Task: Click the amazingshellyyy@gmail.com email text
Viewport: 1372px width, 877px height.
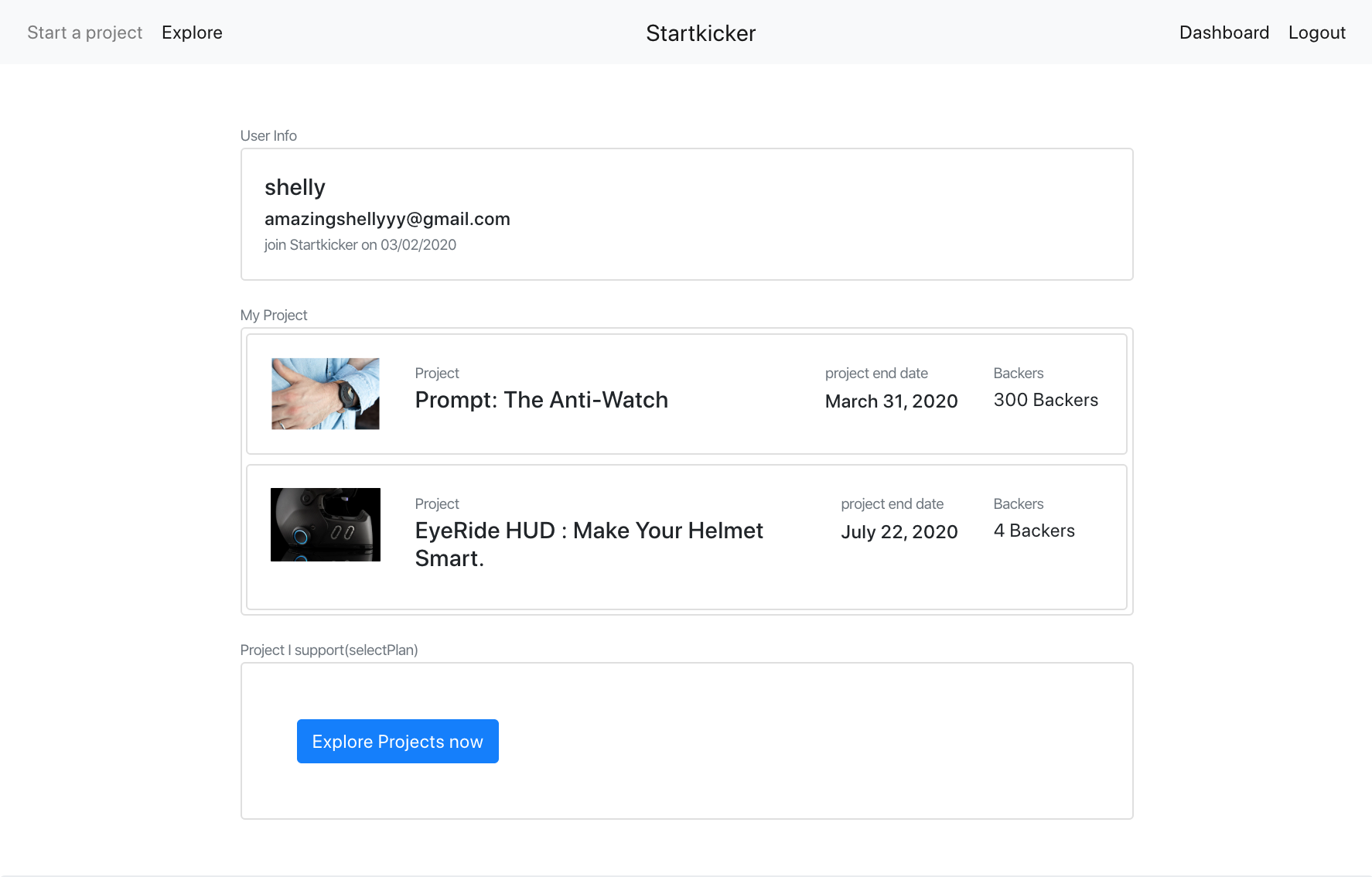Action: click(x=387, y=219)
